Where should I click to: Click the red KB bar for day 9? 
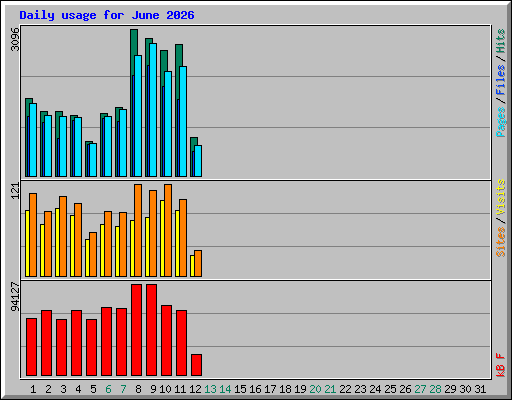point(151,330)
